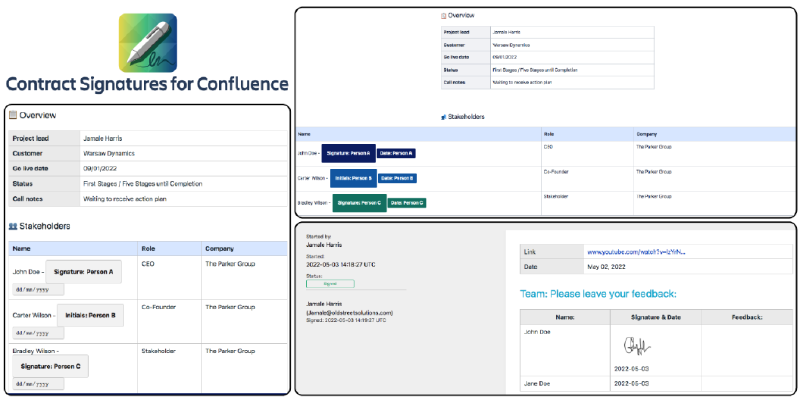800x400 pixels.
Task: Click the Link label cell in the feedback page
Action: click(552, 252)
